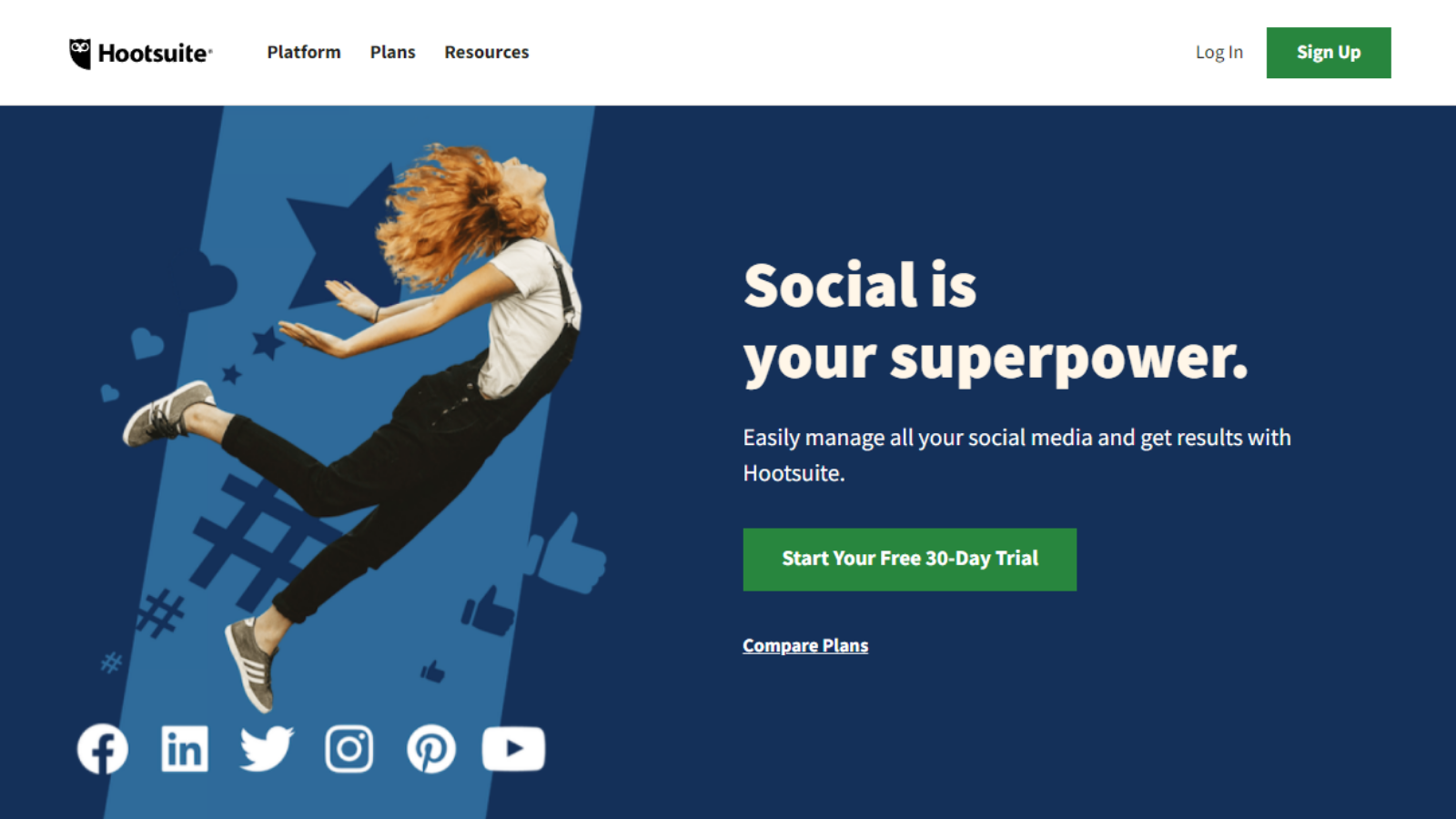Viewport: 1456px width, 819px height.
Task: Follow the Compare Plans link
Action: [805, 645]
